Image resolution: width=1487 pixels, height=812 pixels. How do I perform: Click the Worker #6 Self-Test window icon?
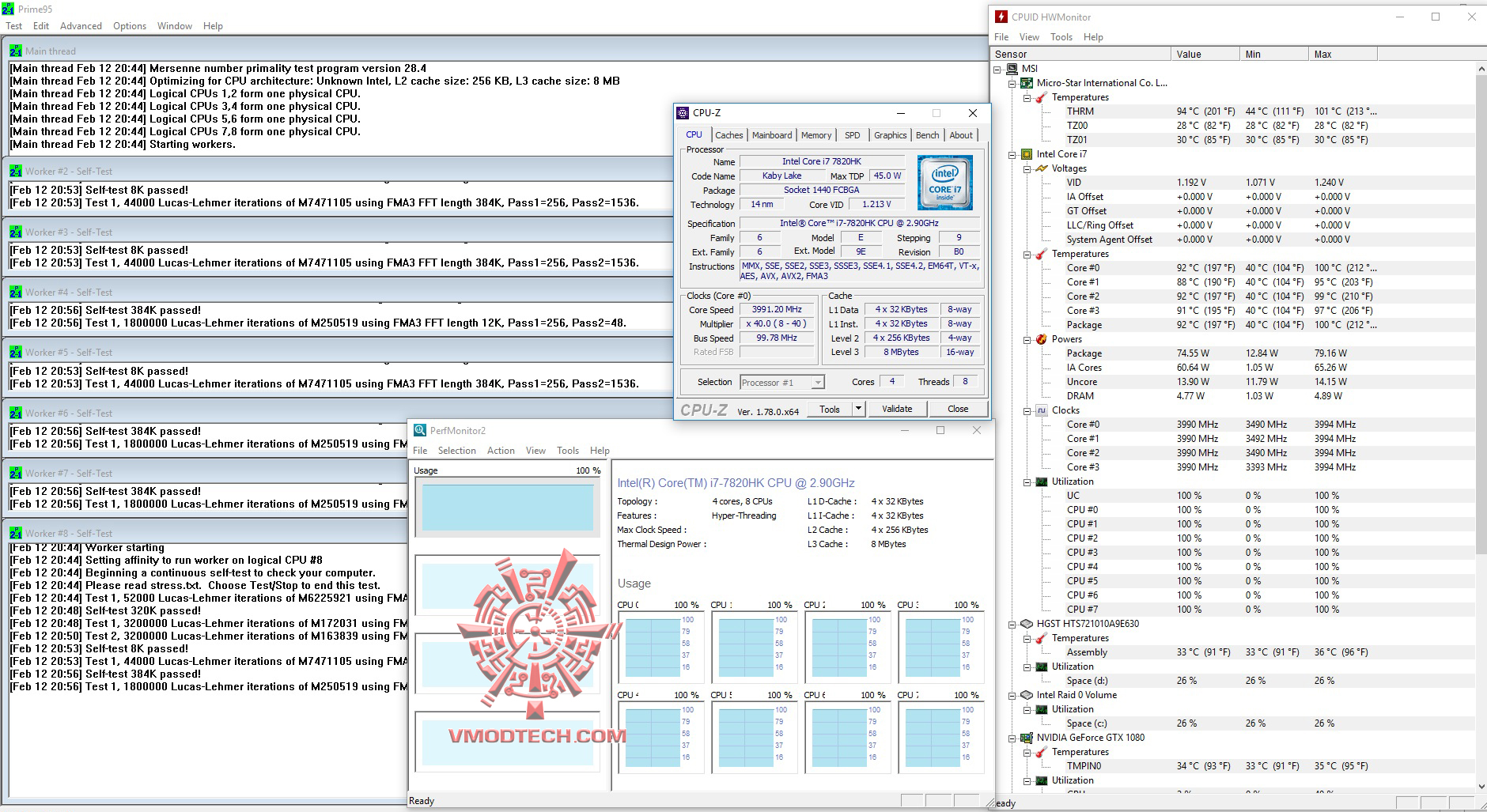[x=16, y=413]
